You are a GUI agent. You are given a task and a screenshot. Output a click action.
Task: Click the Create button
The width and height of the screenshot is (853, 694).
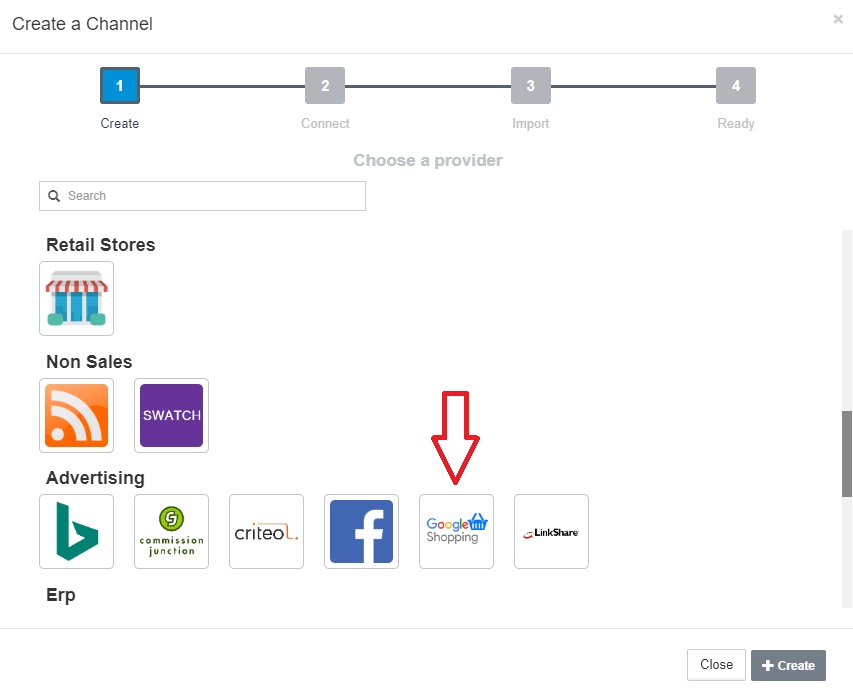788,665
